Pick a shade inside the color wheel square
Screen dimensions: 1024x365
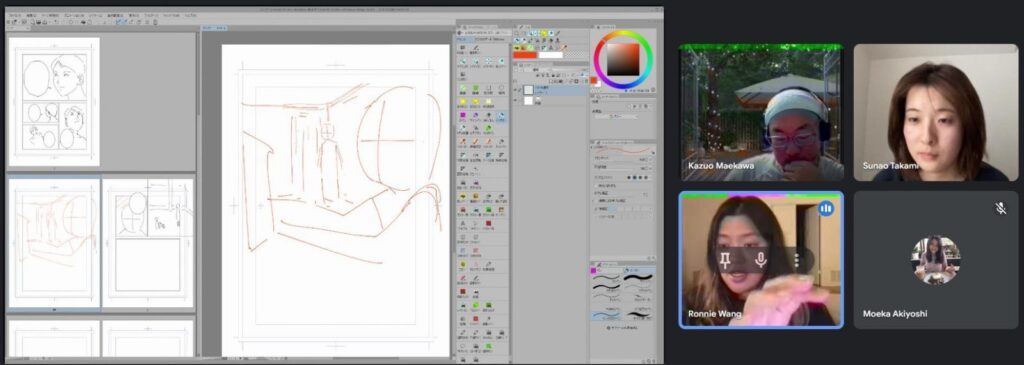coord(623,59)
